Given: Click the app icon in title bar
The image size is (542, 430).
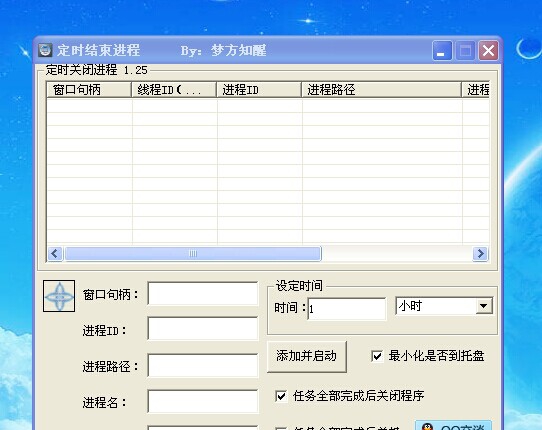Looking at the screenshot, I should click(45, 50).
